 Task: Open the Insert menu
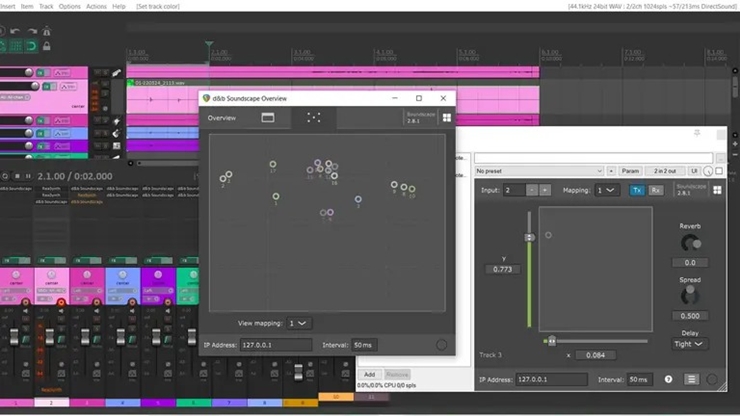coord(8,6)
